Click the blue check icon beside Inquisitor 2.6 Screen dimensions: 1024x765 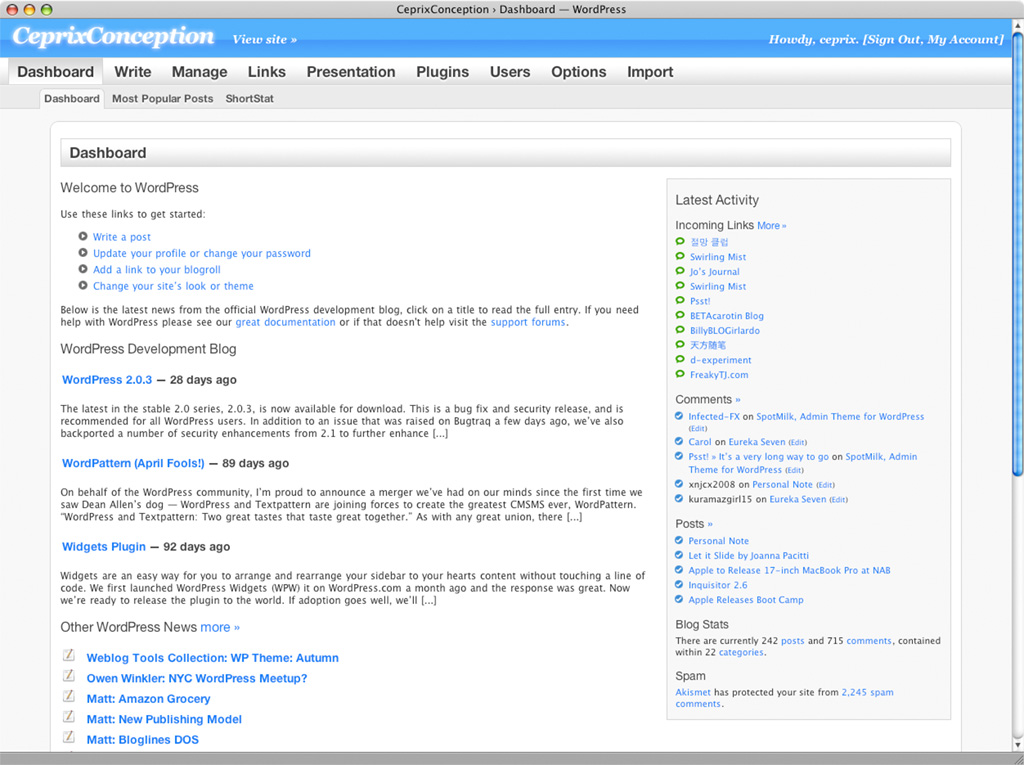(x=679, y=585)
